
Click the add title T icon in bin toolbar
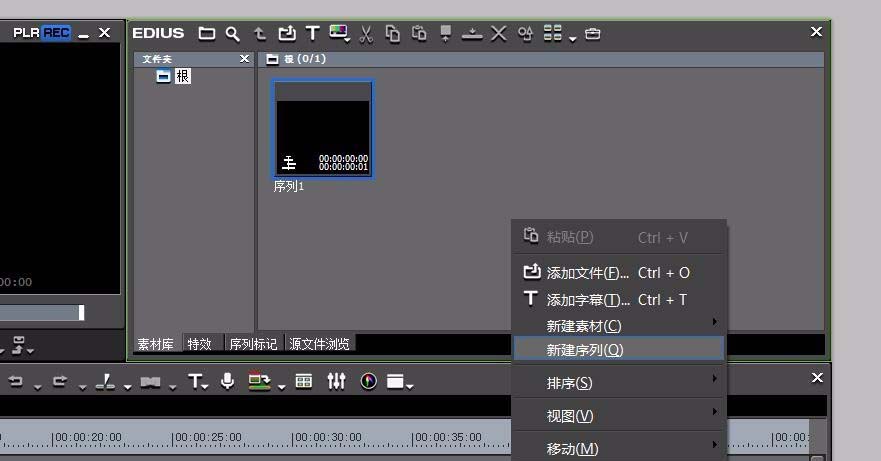(x=312, y=33)
